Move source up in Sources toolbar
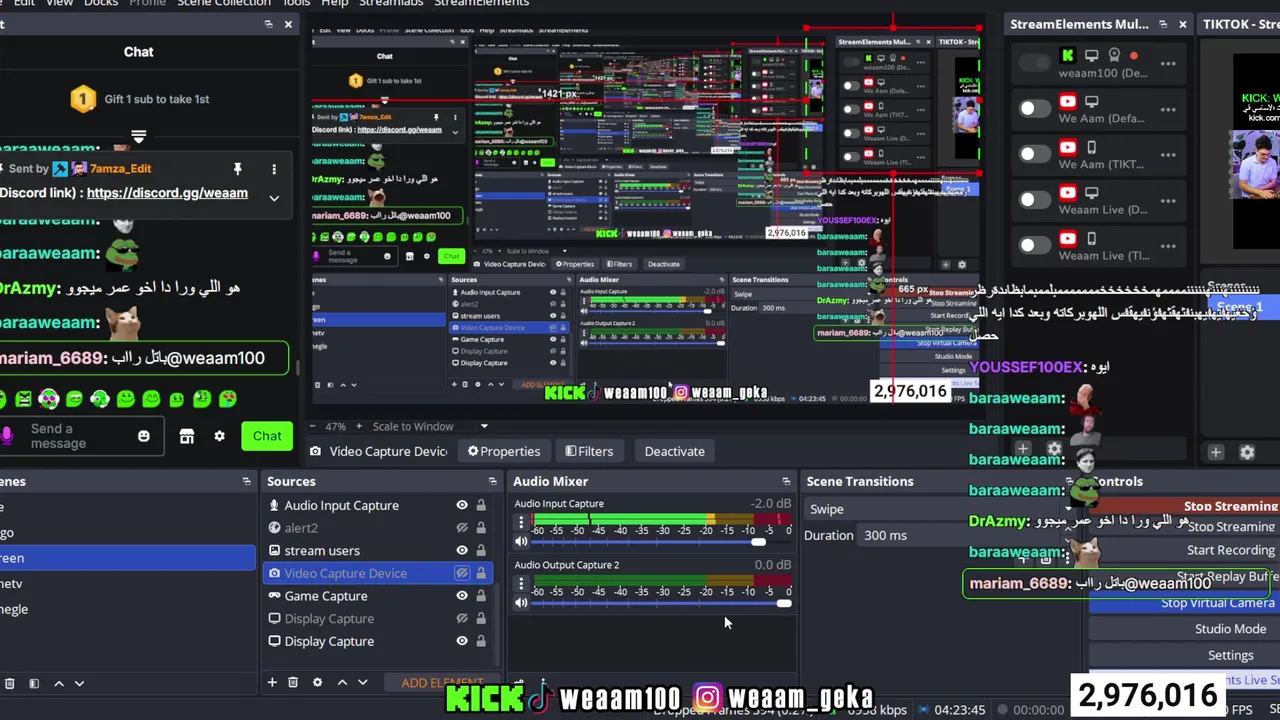The image size is (1280, 720). [342, 682]
